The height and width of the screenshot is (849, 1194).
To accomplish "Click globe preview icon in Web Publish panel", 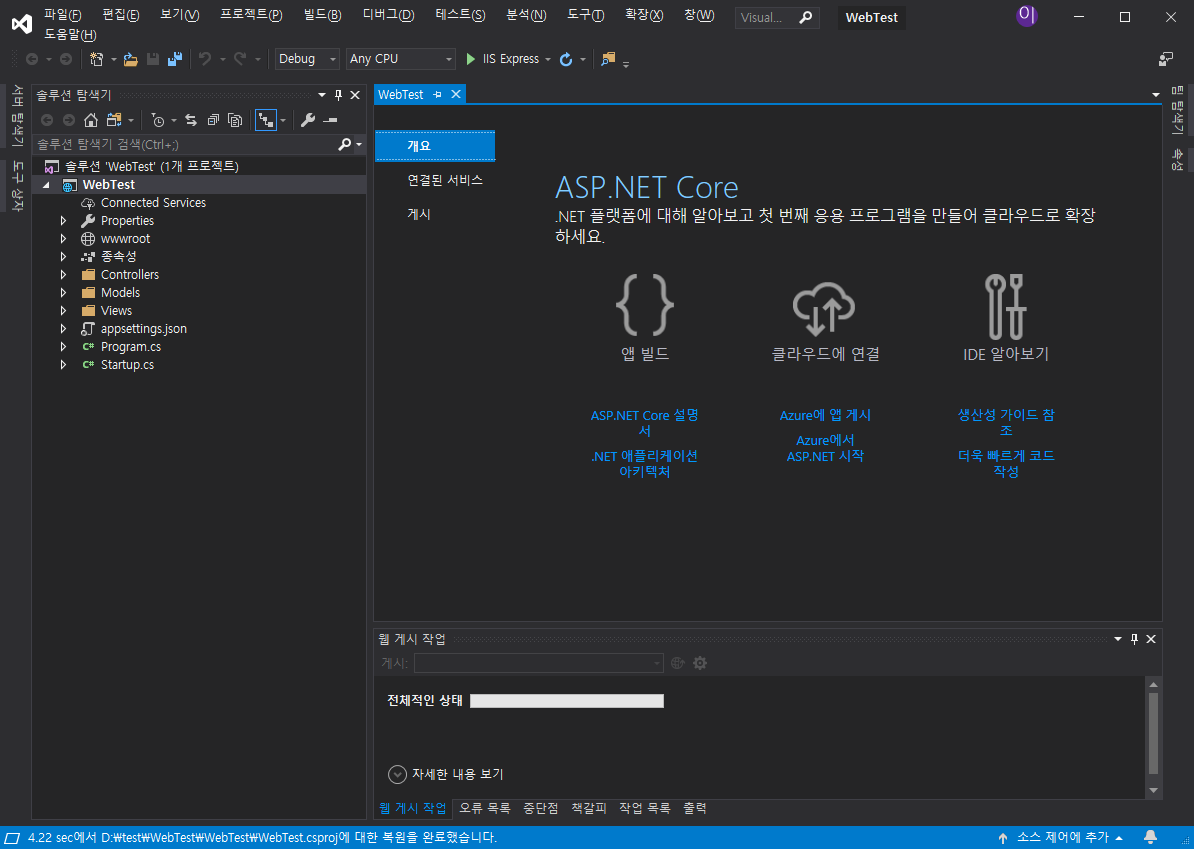I will (678, 663).
